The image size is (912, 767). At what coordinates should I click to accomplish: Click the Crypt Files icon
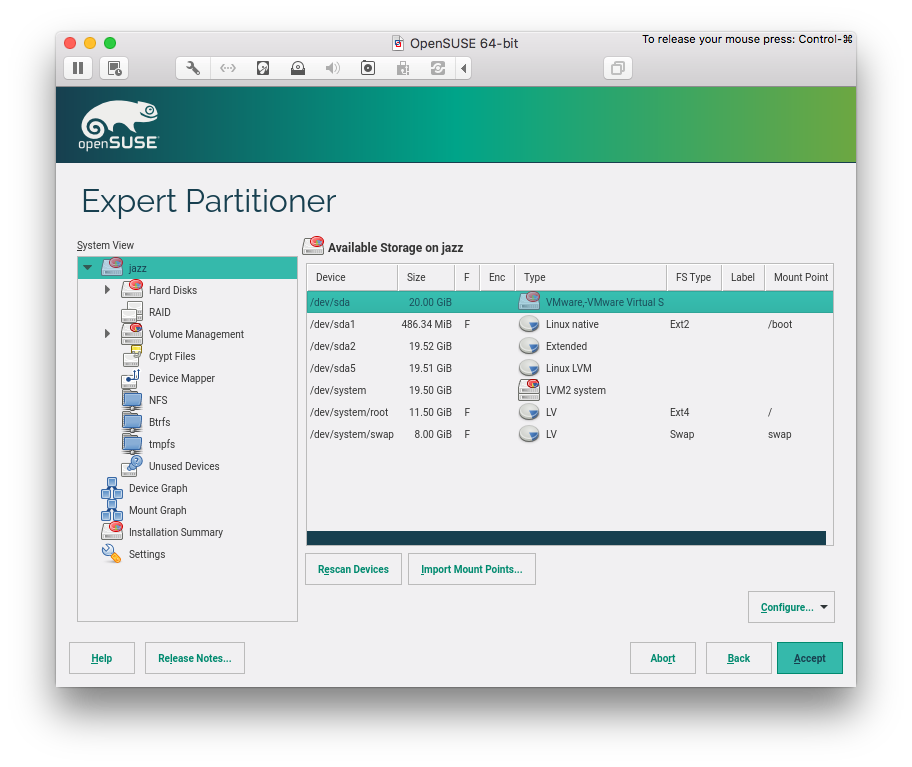coord(132,356)
